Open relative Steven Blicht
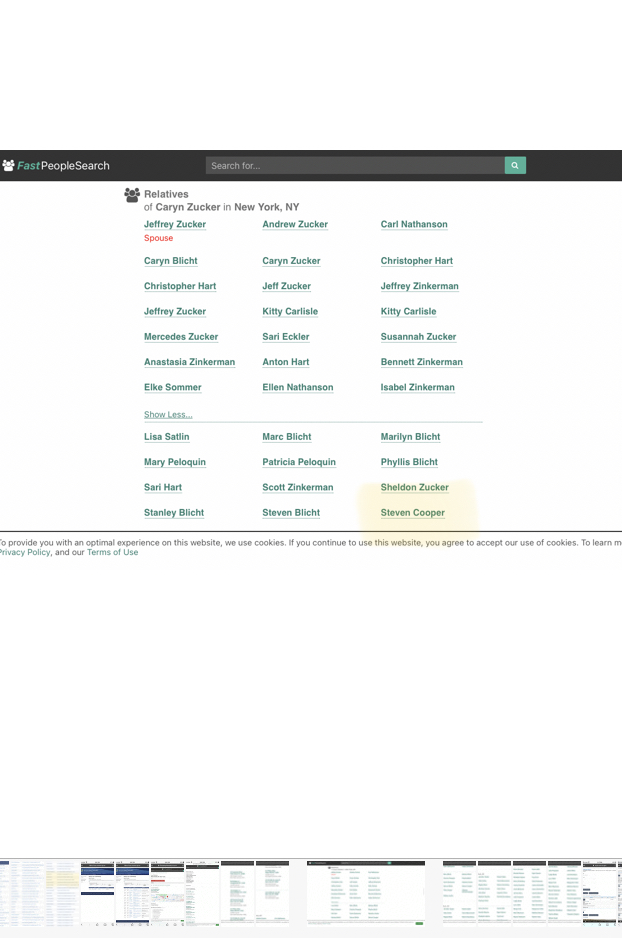The height and width of the screenshot is (938, 622). click(291, 513)
